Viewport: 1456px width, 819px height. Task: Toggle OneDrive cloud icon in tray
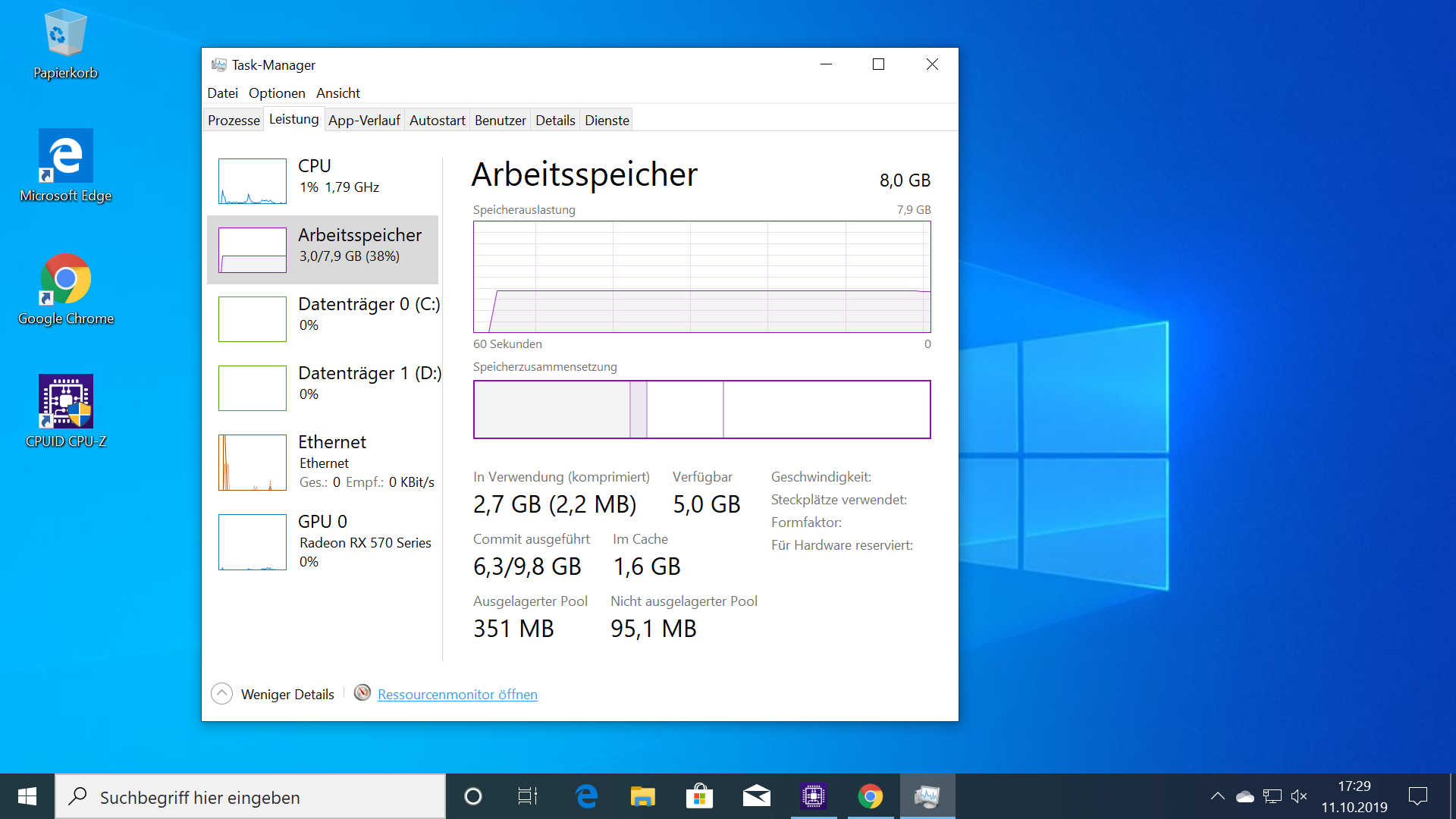pyautogui.click(x=1245, y=795)
